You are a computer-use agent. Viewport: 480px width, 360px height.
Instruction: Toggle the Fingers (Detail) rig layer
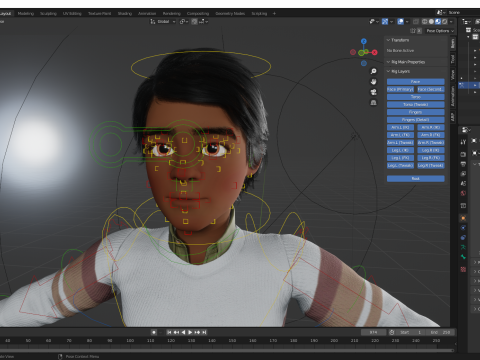[x=415, y=120]
